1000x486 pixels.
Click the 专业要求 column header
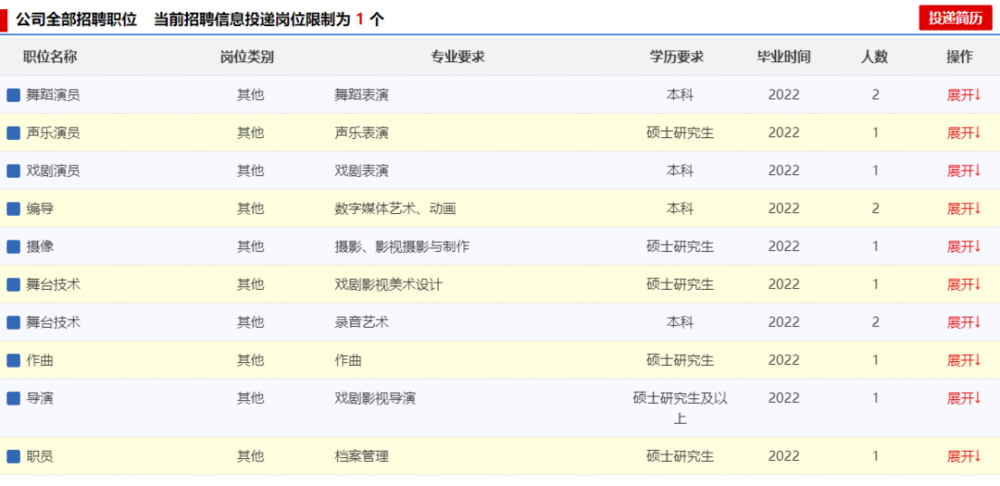click(458, 57)
